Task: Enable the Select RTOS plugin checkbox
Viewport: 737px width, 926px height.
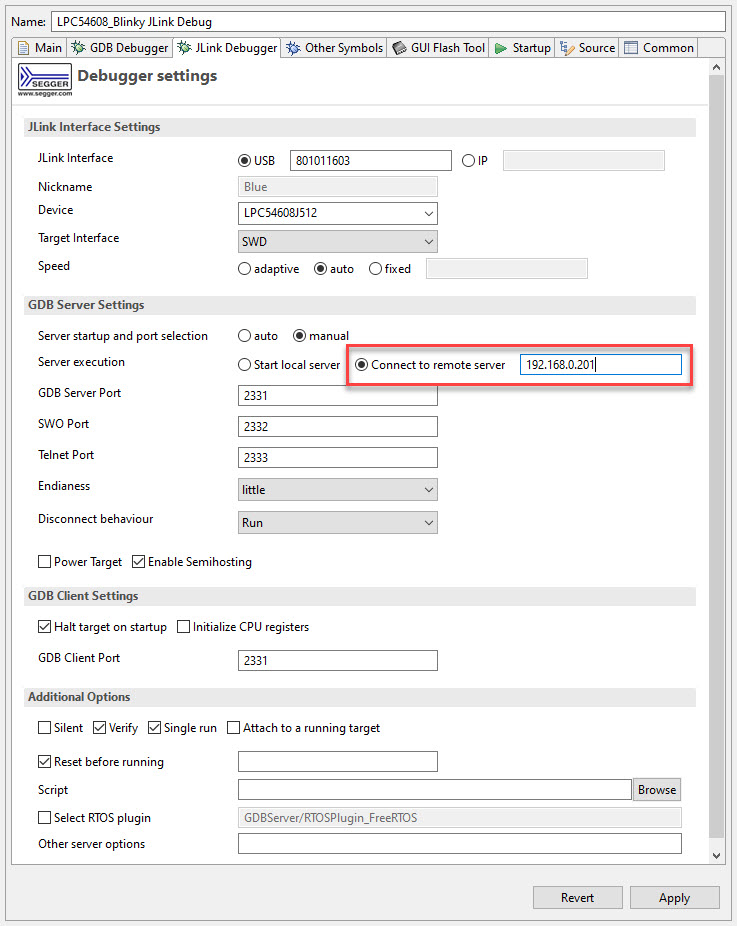Action: click(45, 818)
